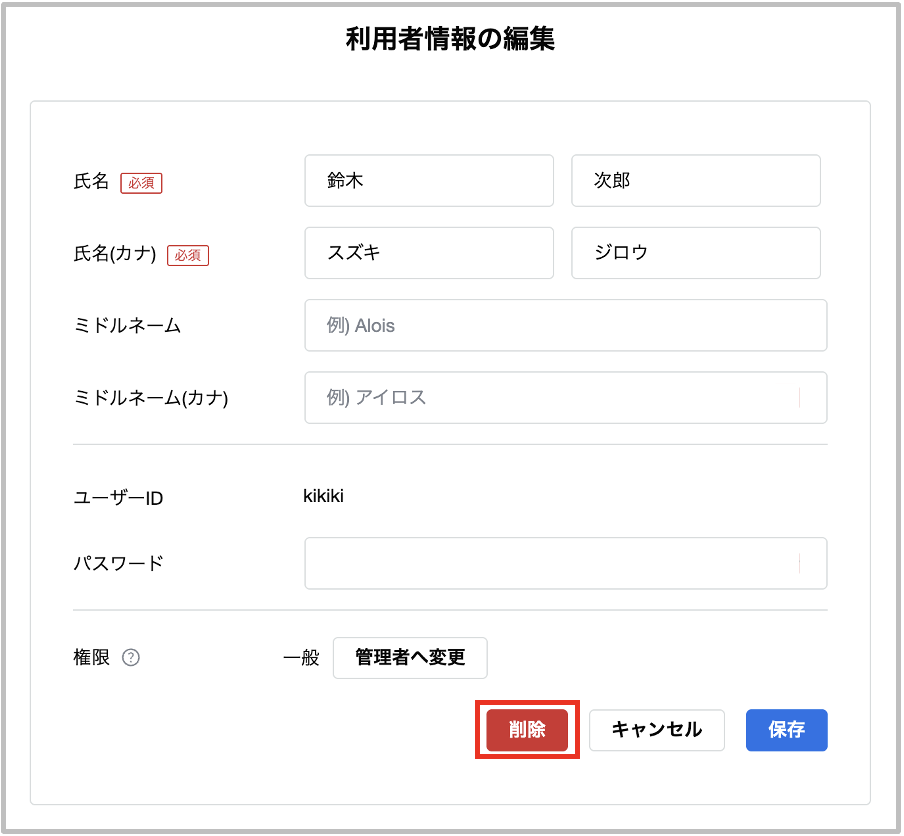Select the last name field showing 鈴木
The image size is (904, 836).
[429, 180]
